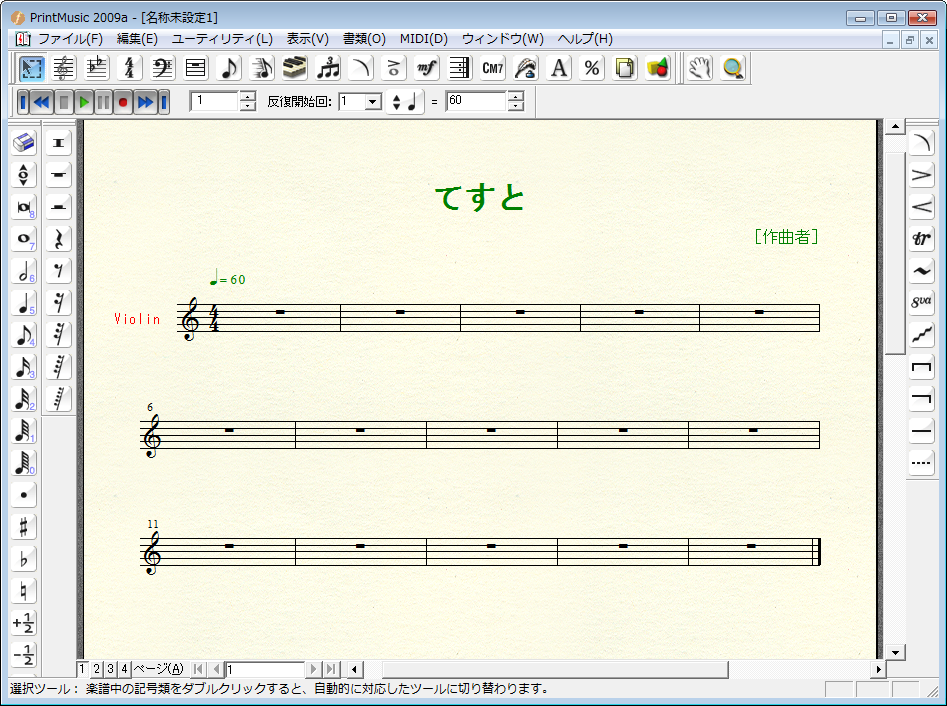Choose the 8va smart shape
Screen dimensions: 947x706
[922, 303]
